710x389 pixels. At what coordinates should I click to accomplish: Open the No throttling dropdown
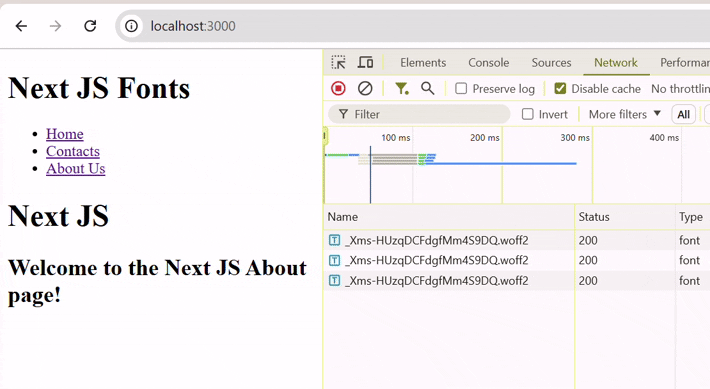click(680, 89)
